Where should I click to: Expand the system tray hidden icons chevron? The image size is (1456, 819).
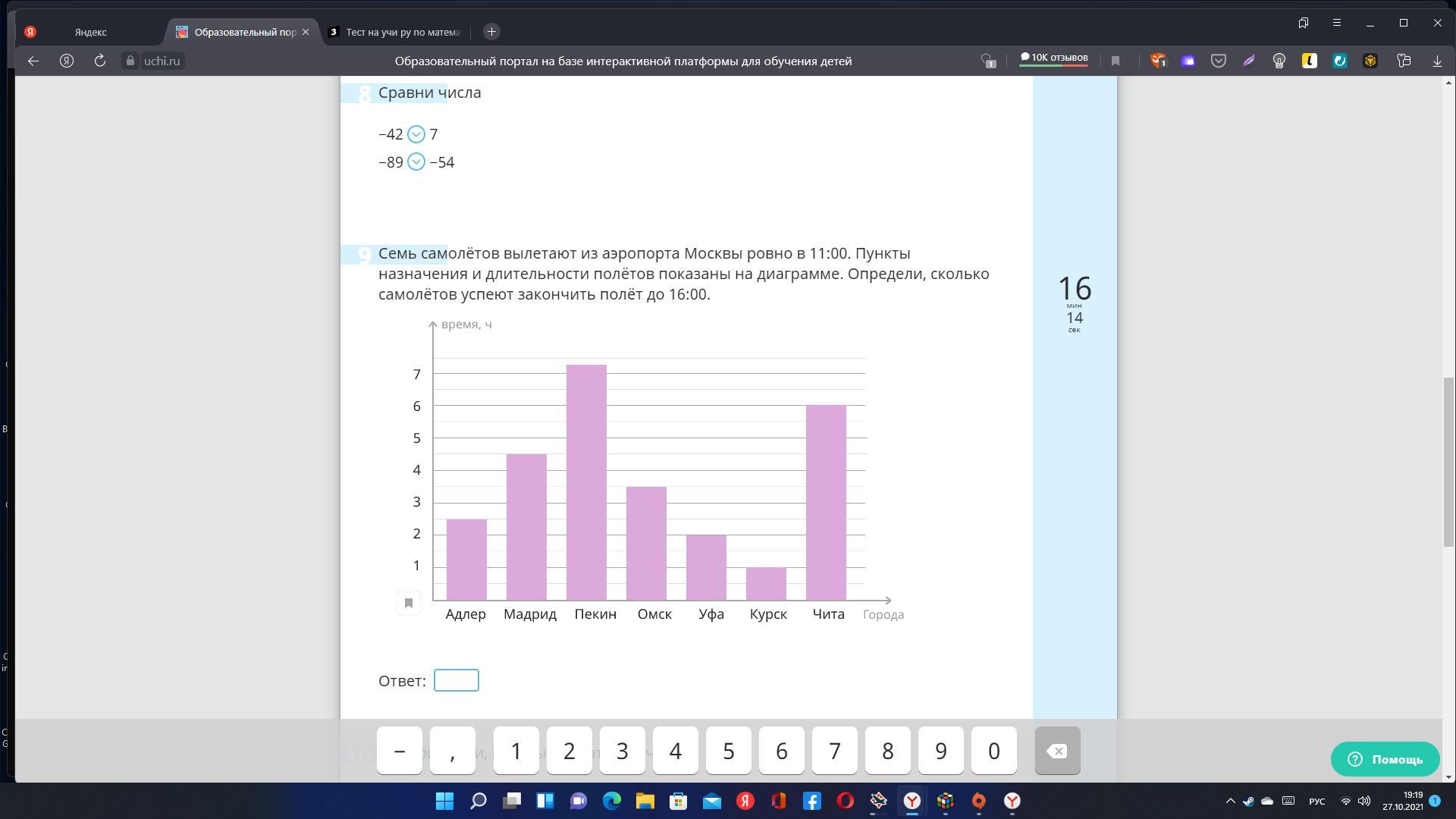tap(1230, 801)
